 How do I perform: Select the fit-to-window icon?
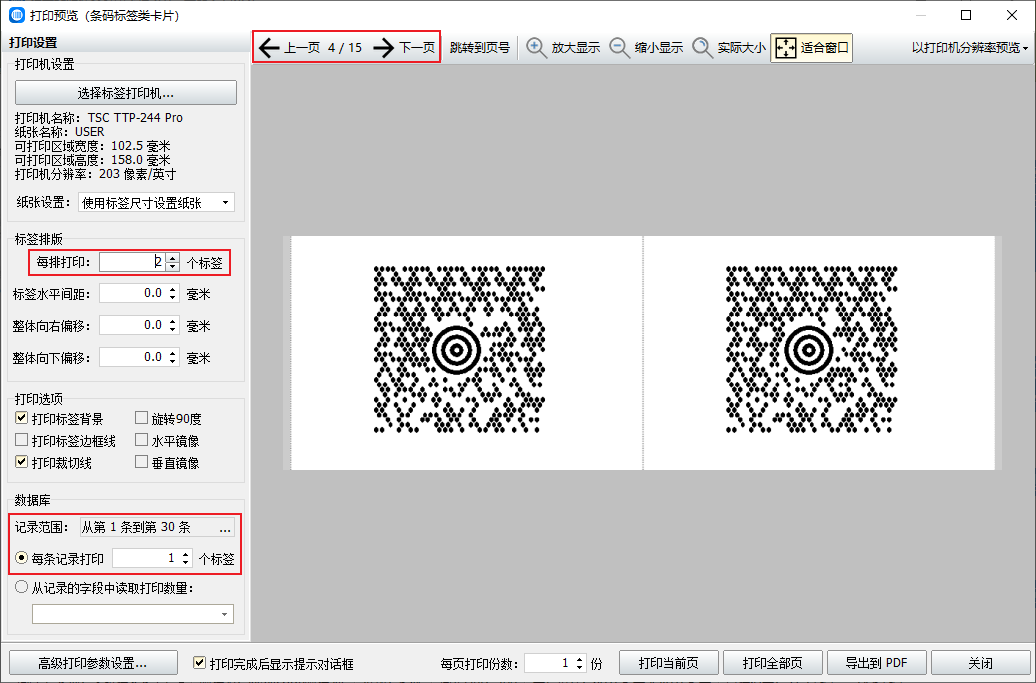click(786, 48)
